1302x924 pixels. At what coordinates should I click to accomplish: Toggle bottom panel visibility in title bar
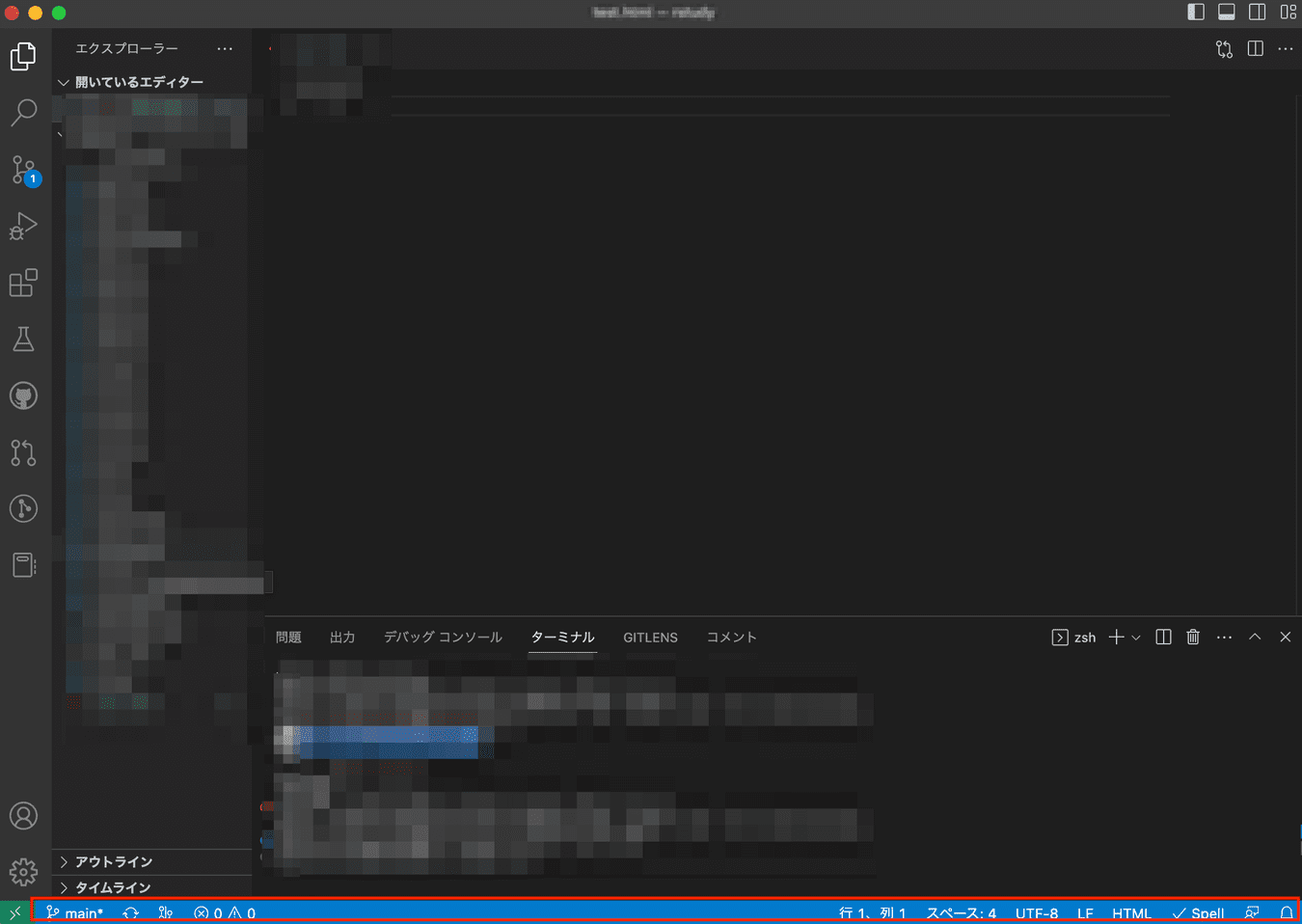point(1227,12)
